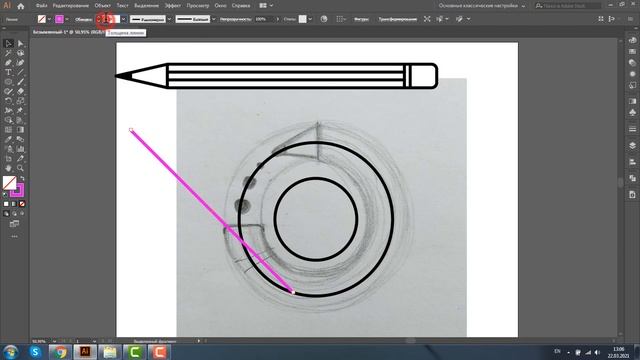The image size is (640, 360).
Task: Select the Magic Wand tool
Action: tap(8, 53)
